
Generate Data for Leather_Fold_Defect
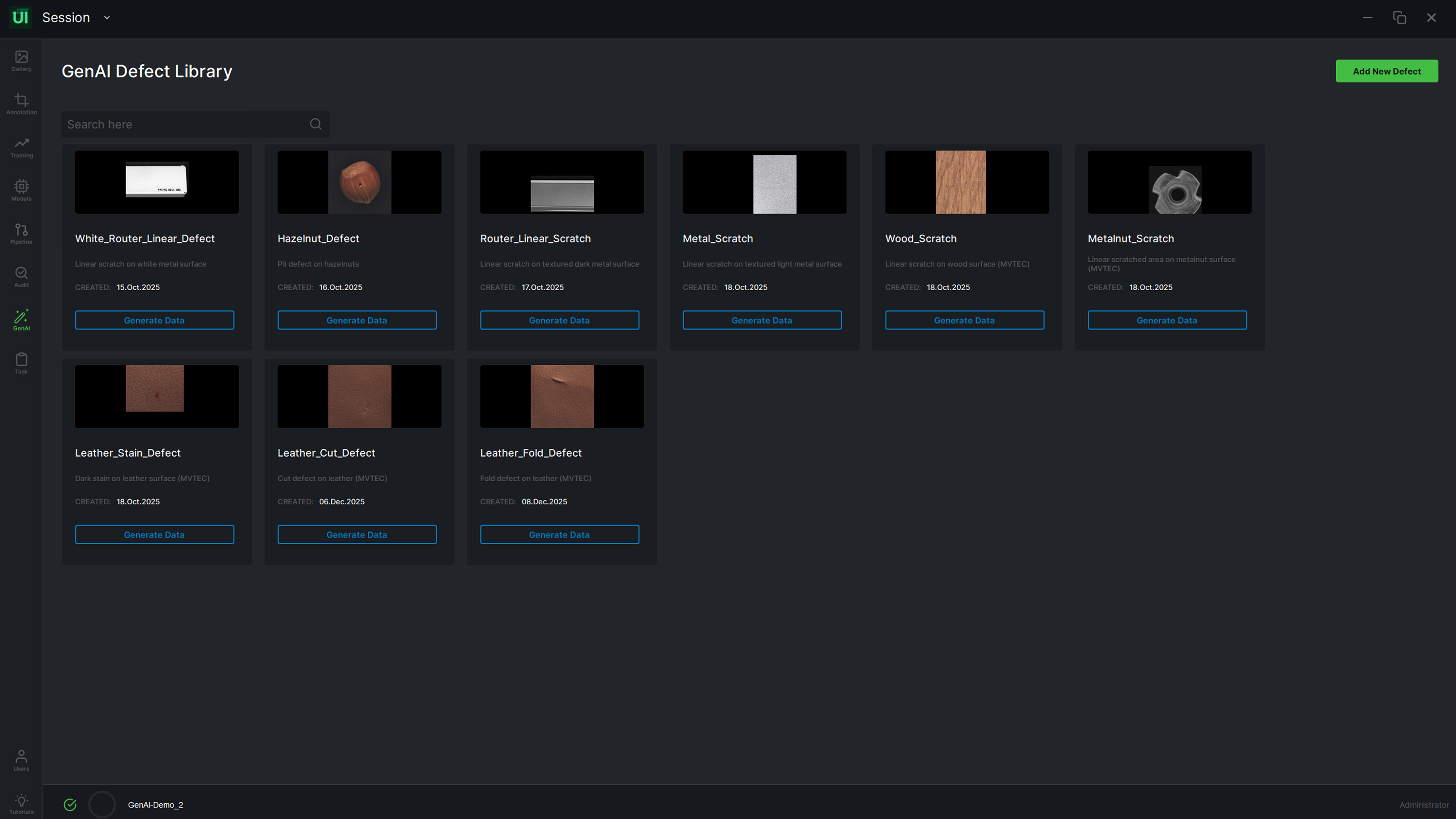(x=559, y=534)
